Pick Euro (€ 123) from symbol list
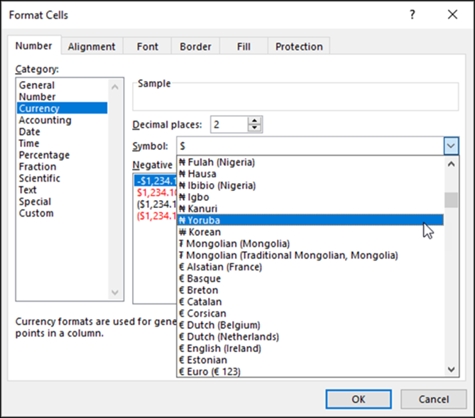475x418 pixels. [310, 371]
